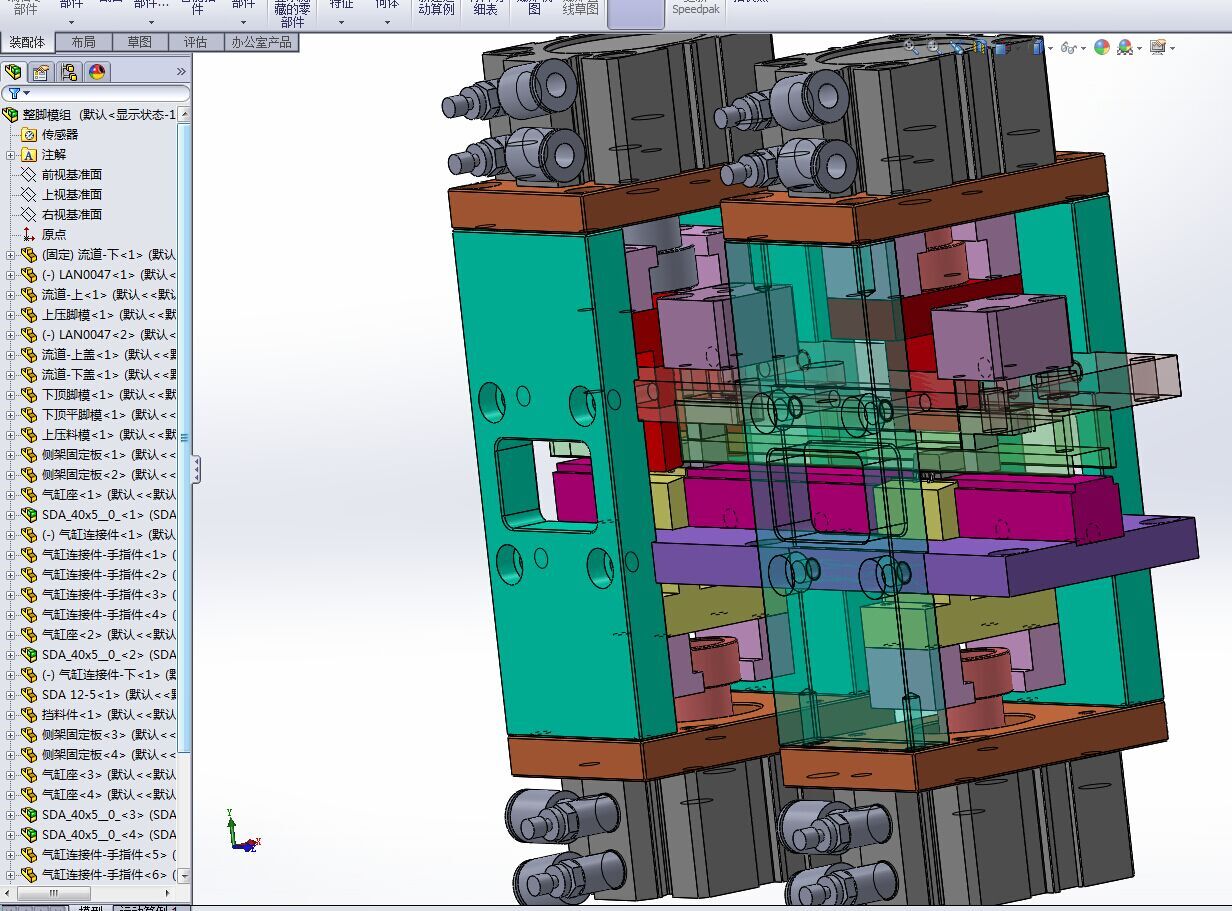Select the 前视基准面 plane in tree
The width and height of the screenshot is (1232, 911).
pyautogui.click(x=71, y=174)
